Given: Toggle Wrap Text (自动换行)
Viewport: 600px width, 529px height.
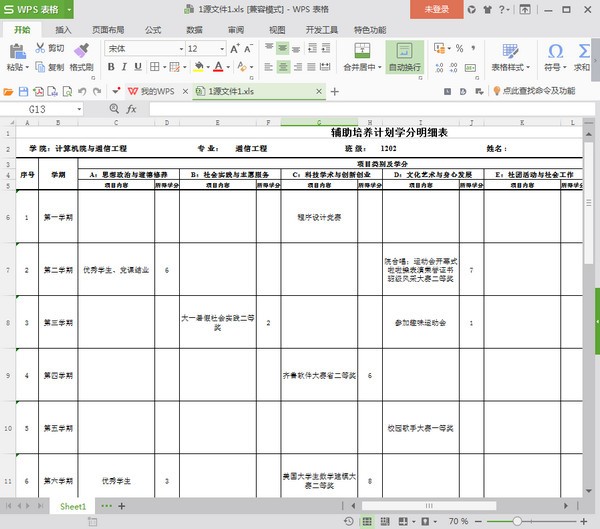Looking at the screenshot, I should 404,57.
